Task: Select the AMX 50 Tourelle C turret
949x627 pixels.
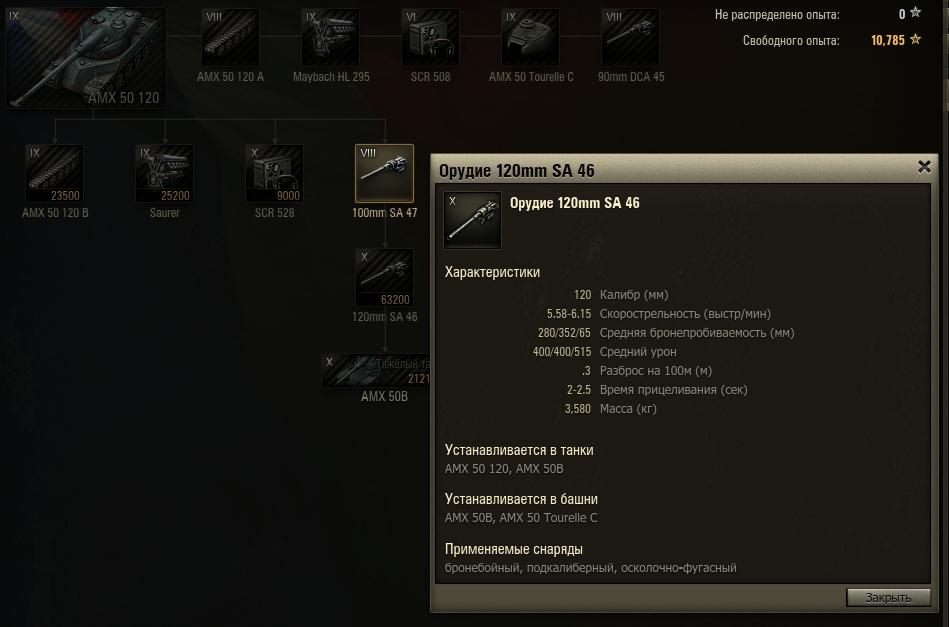Action: click(530, 38)
